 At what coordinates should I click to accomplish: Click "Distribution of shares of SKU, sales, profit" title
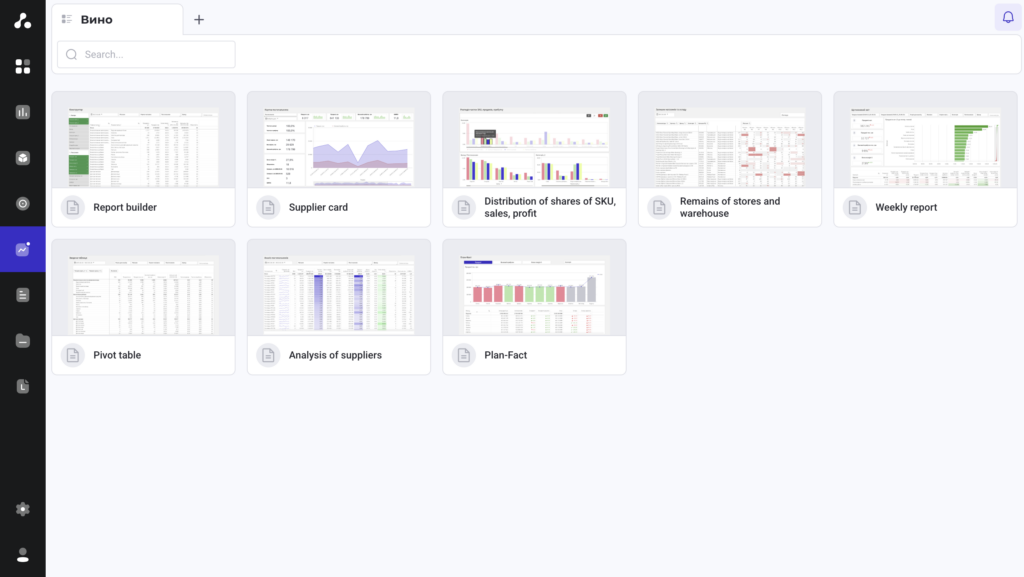click(x=550, y=208)
